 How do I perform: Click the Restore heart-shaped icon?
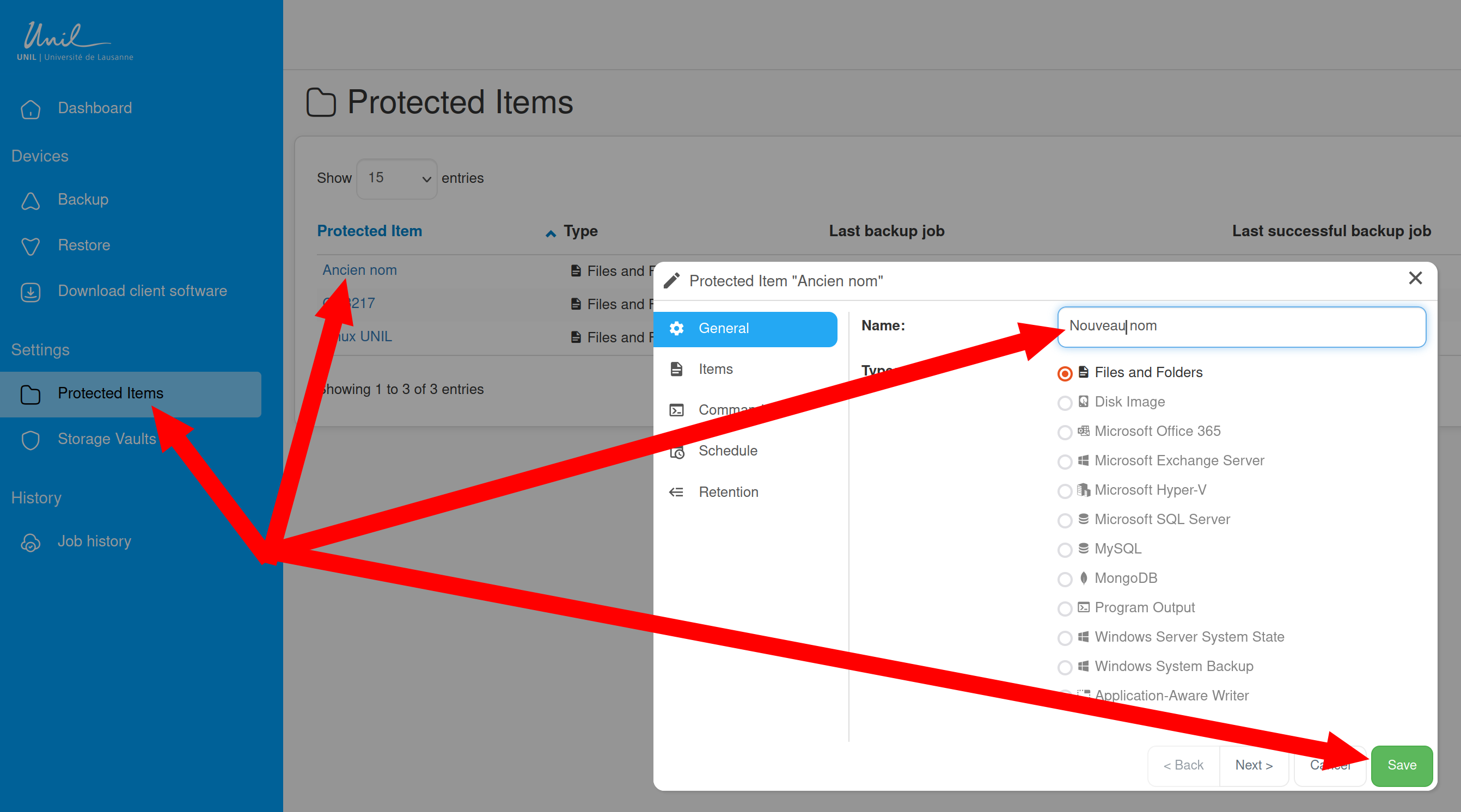pyautogui.click(x=30, y=246)
